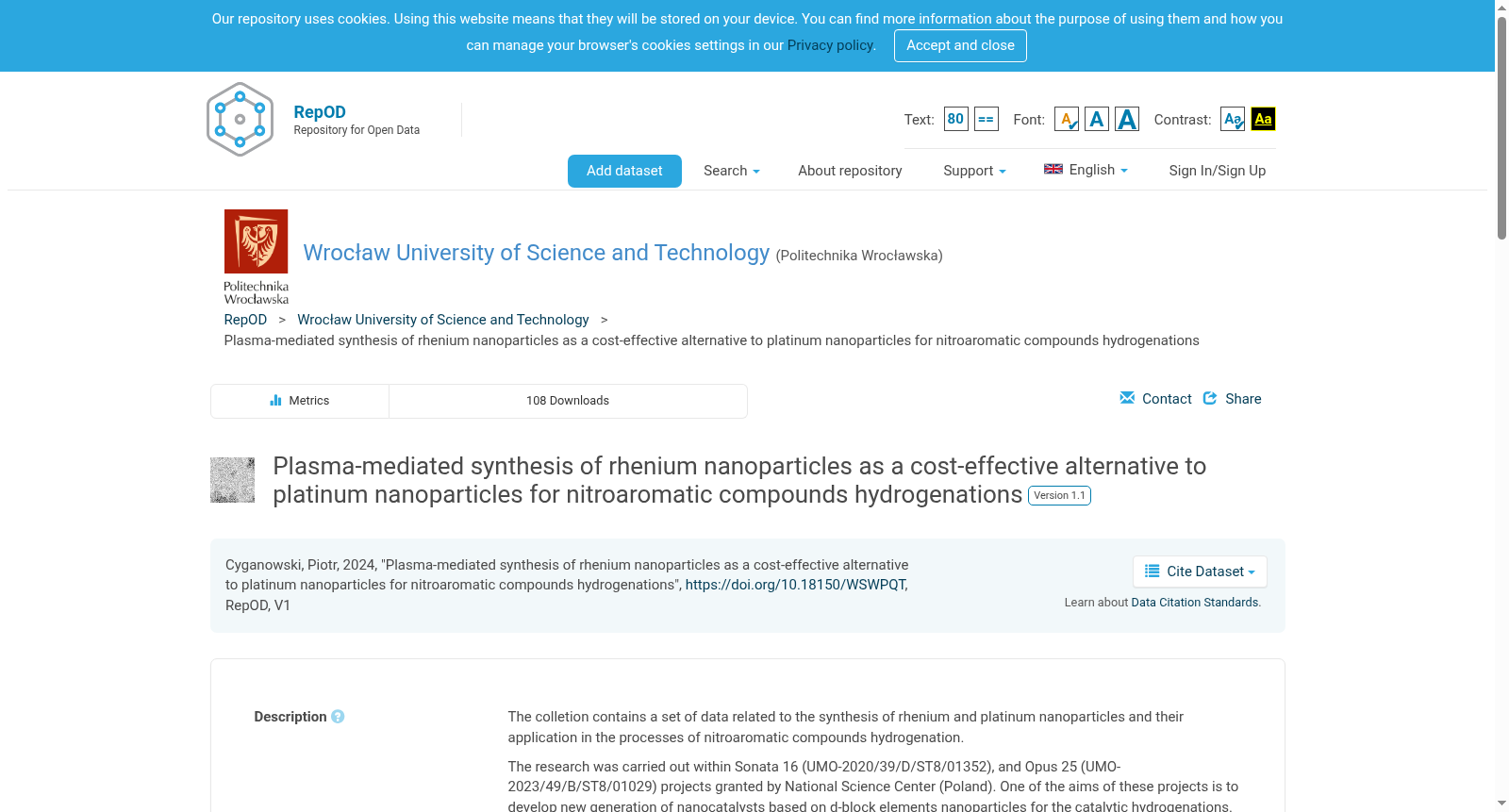The width and height of the screenshot is (1509, 812).
Task: Click the RepOD hexagon logo
Action: click(x=240, y=119)
